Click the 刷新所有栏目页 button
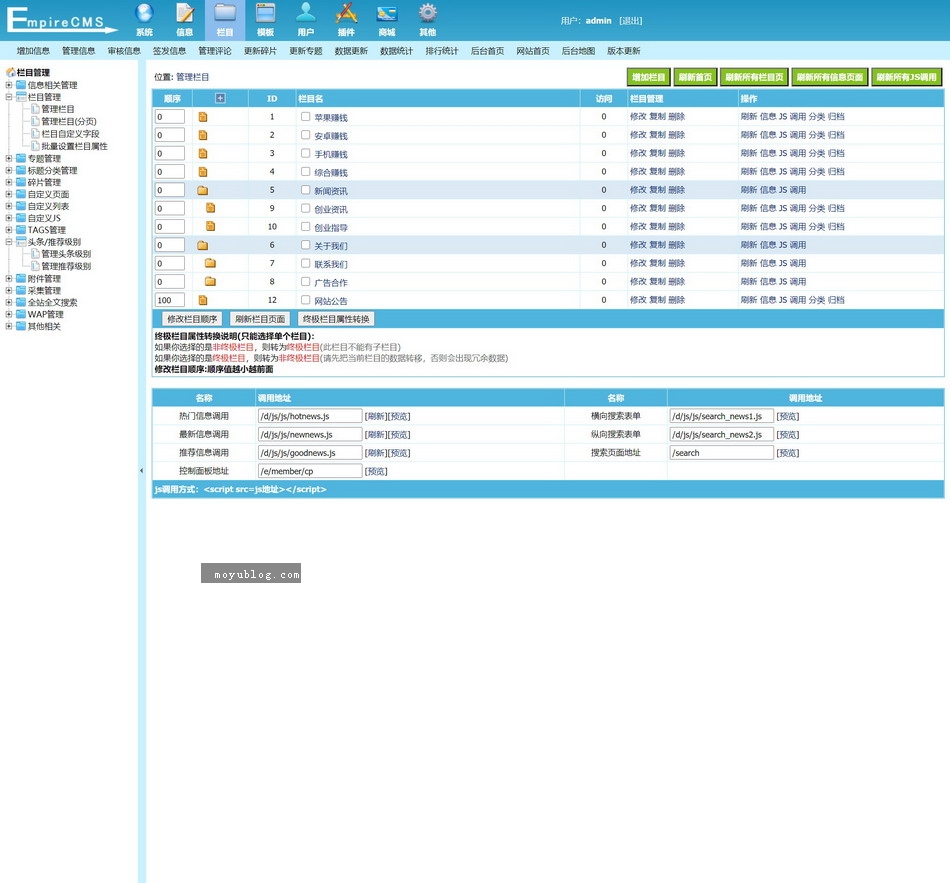This screenshot has width=950, height=883. coord(754,77)
